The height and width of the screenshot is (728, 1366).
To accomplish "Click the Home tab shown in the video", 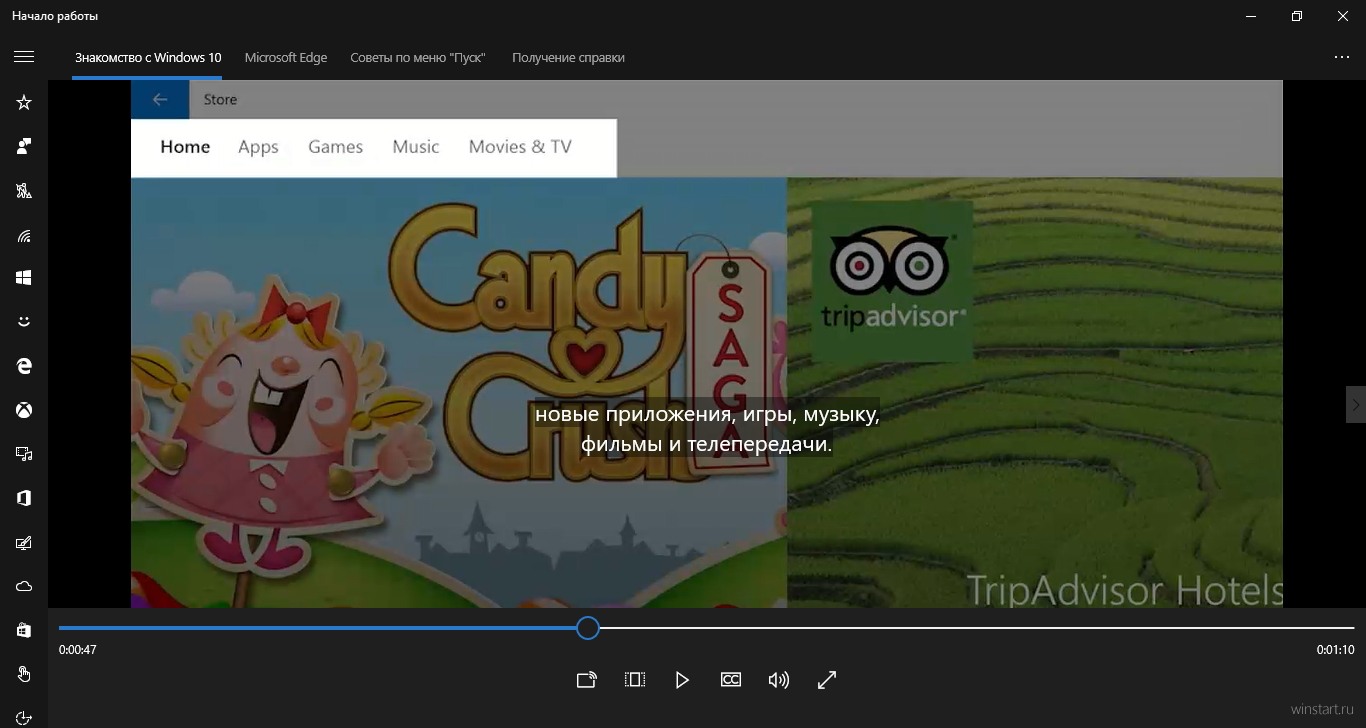I will [x=185, y=147].
